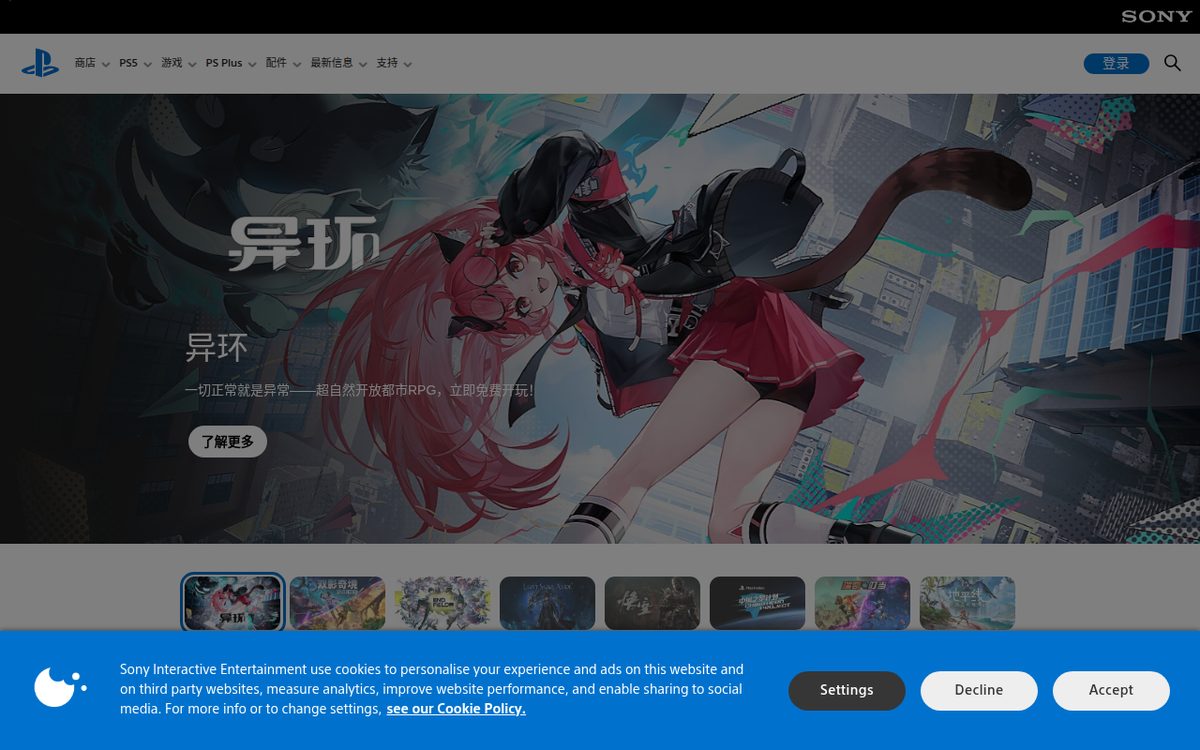This screenshot has width=1200, height=750.
Task: Click the 了解更多 button
Action: 228,441
